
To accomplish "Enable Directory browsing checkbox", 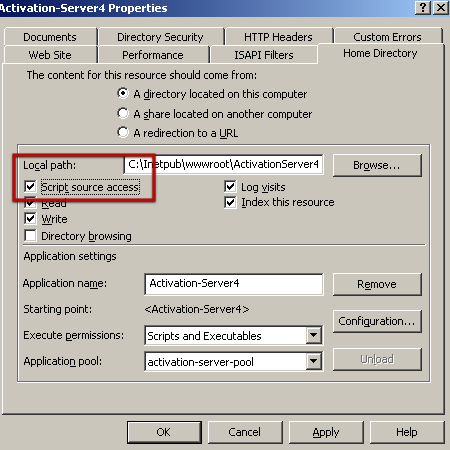I will [30, 235].
